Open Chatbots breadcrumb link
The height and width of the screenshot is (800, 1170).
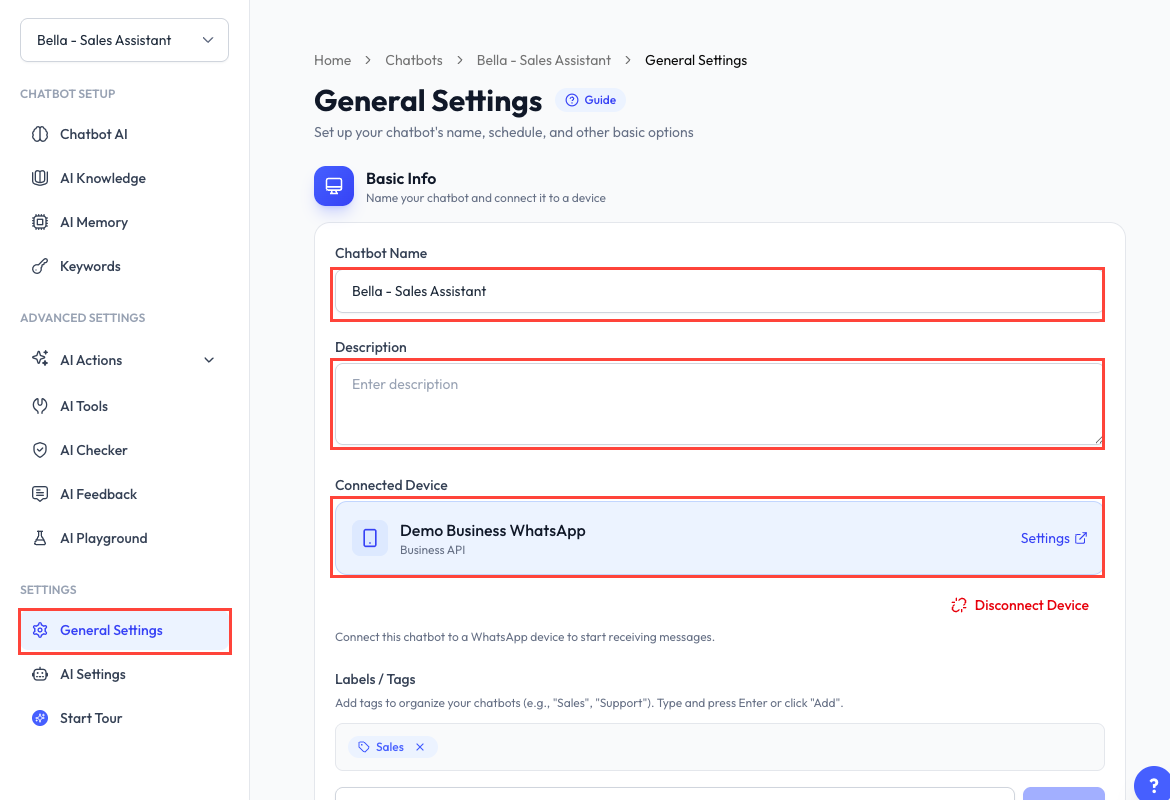413,60
